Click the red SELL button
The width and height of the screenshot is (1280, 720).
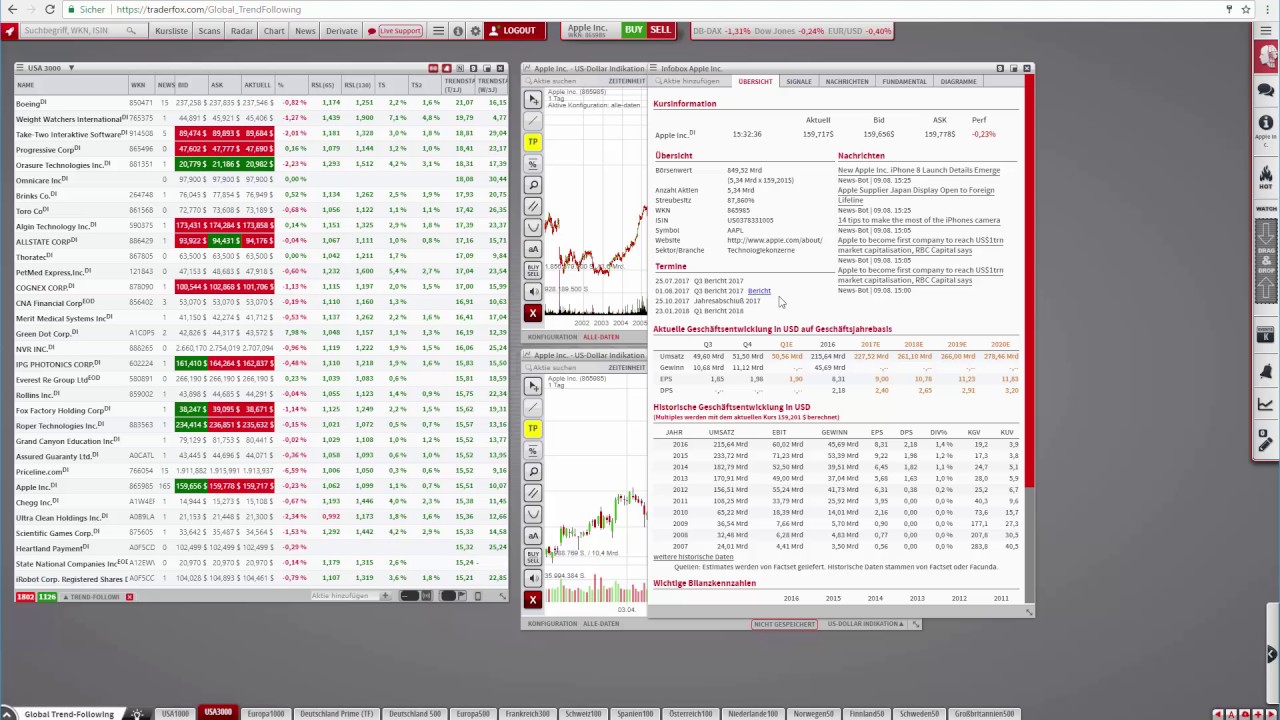point(660,30)
